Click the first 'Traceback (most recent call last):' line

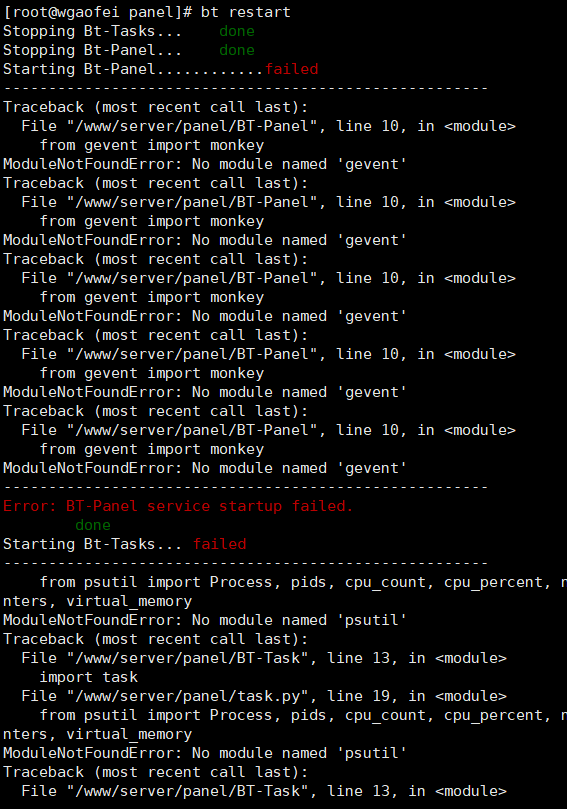[155, 107]
